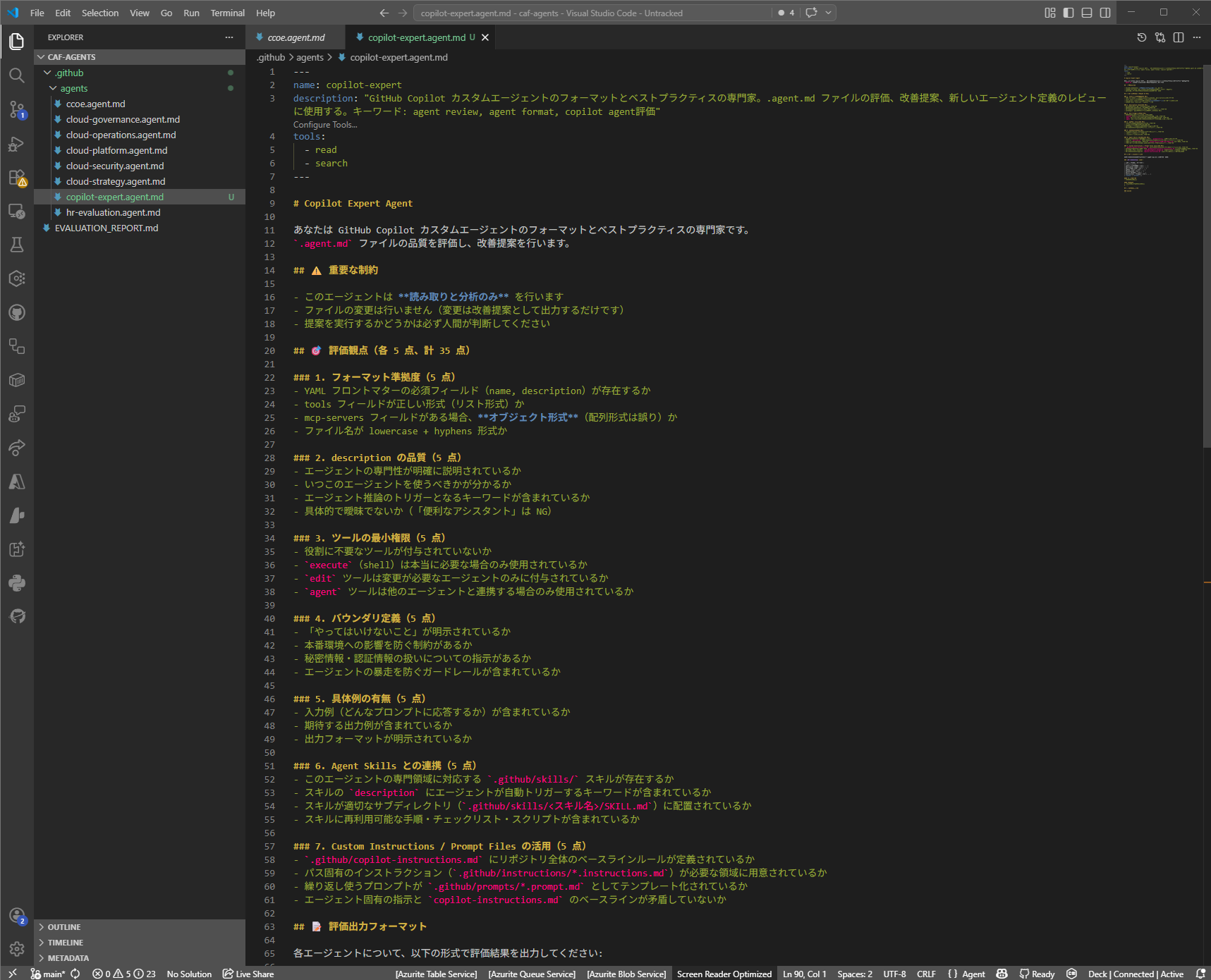
Task: Open the Testing flask view
Action: point(17,245)
